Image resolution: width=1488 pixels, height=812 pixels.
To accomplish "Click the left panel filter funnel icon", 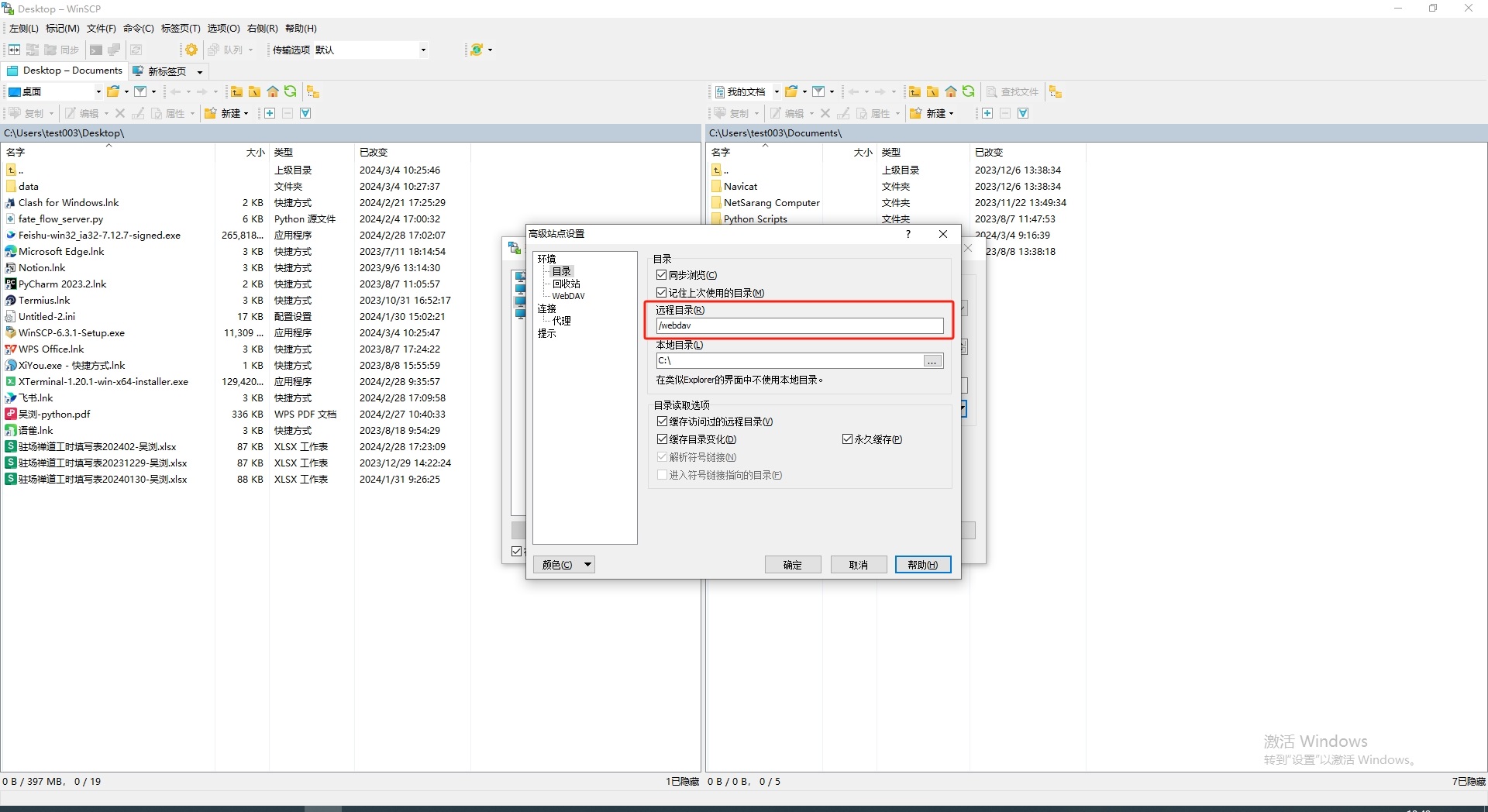I will (x=140, y=91).
